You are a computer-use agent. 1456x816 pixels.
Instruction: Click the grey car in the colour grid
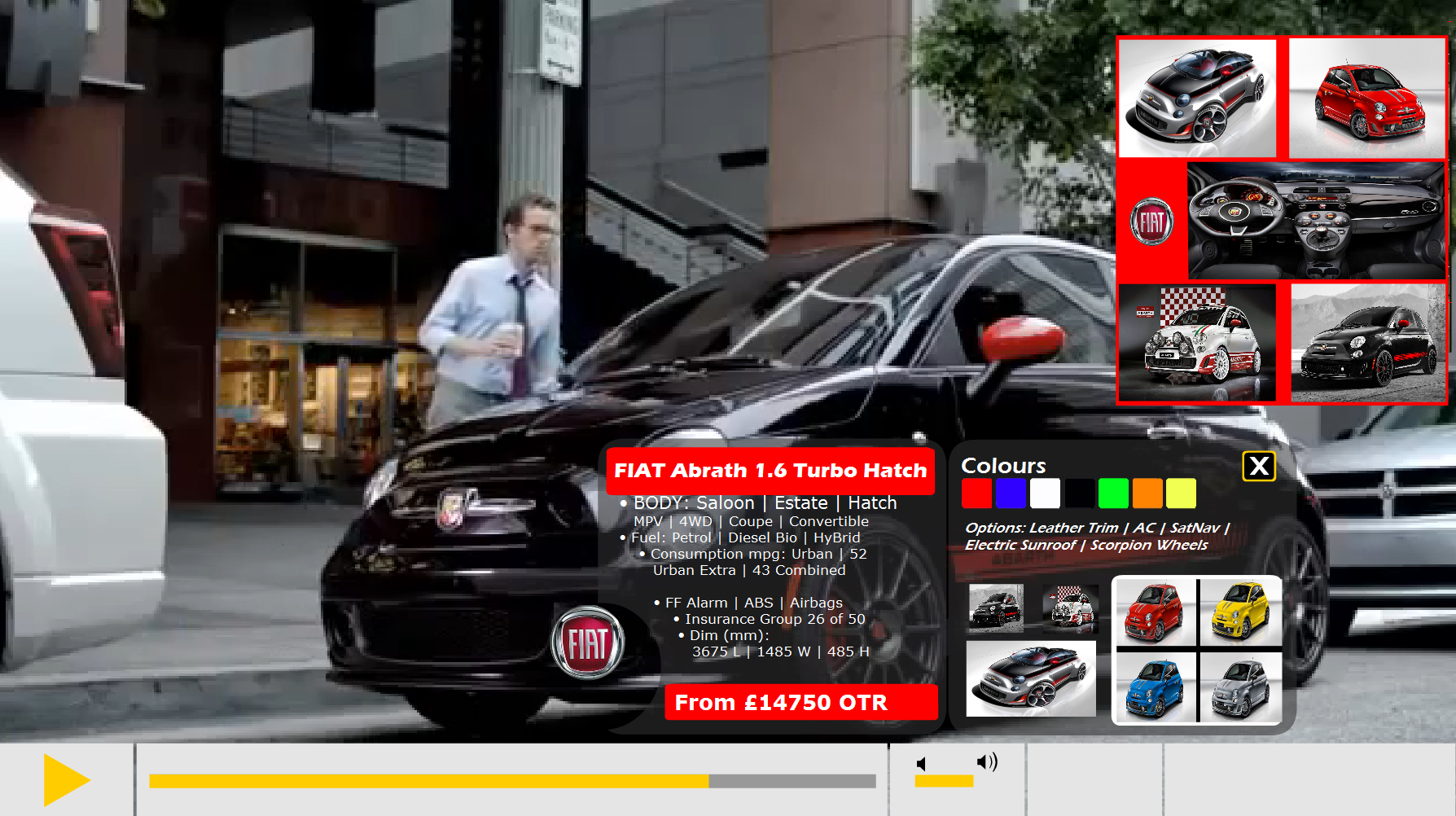click(1240, 688)
